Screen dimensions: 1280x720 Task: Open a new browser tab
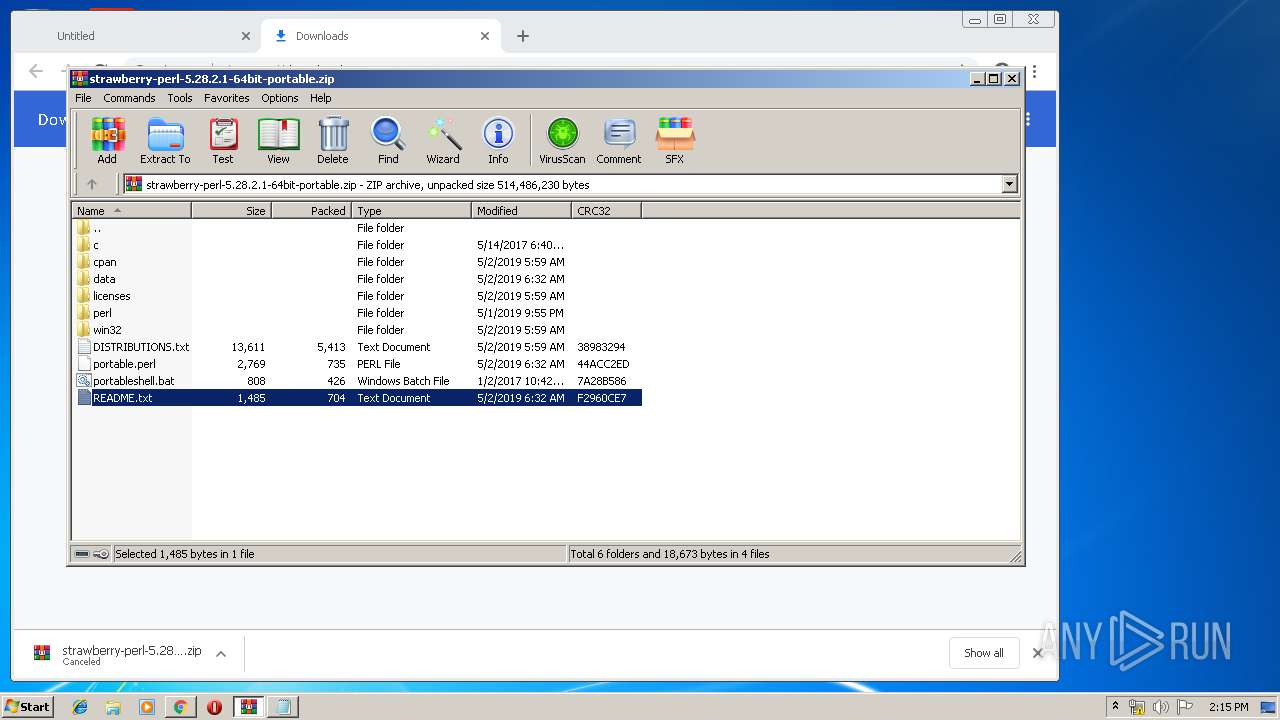coord(522,36)
